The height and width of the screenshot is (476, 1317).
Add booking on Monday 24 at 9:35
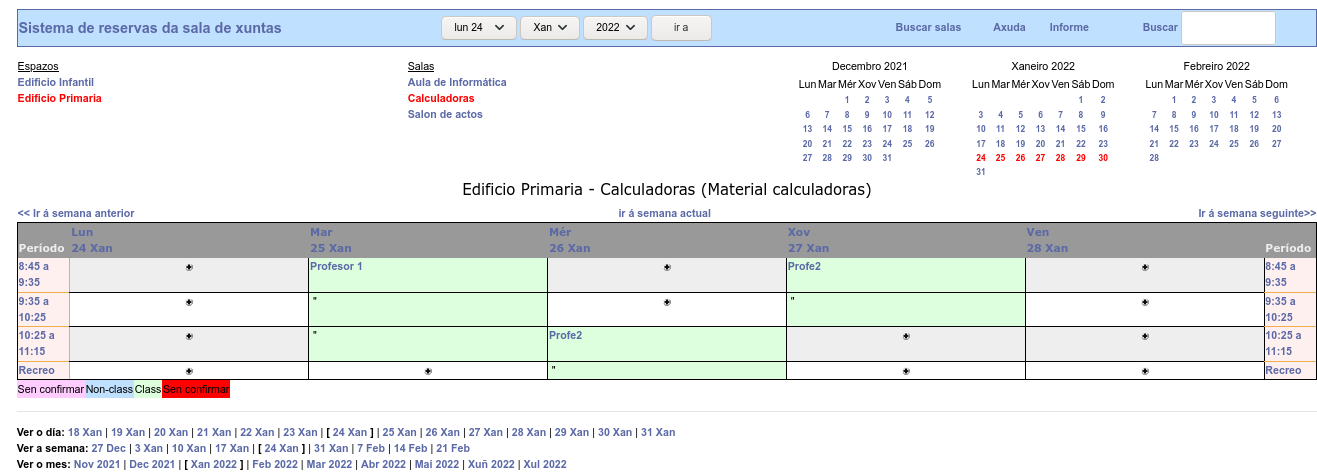[x=189, y=302]
